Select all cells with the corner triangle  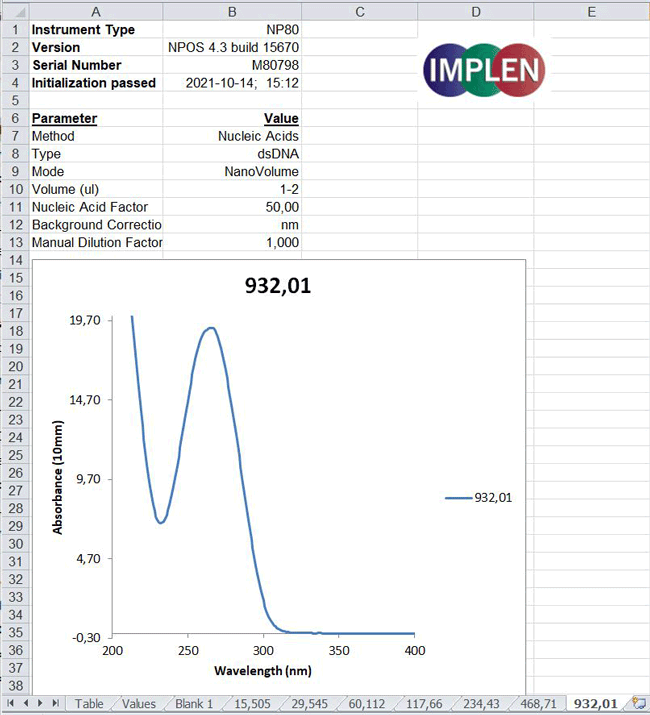pos(15,11)
